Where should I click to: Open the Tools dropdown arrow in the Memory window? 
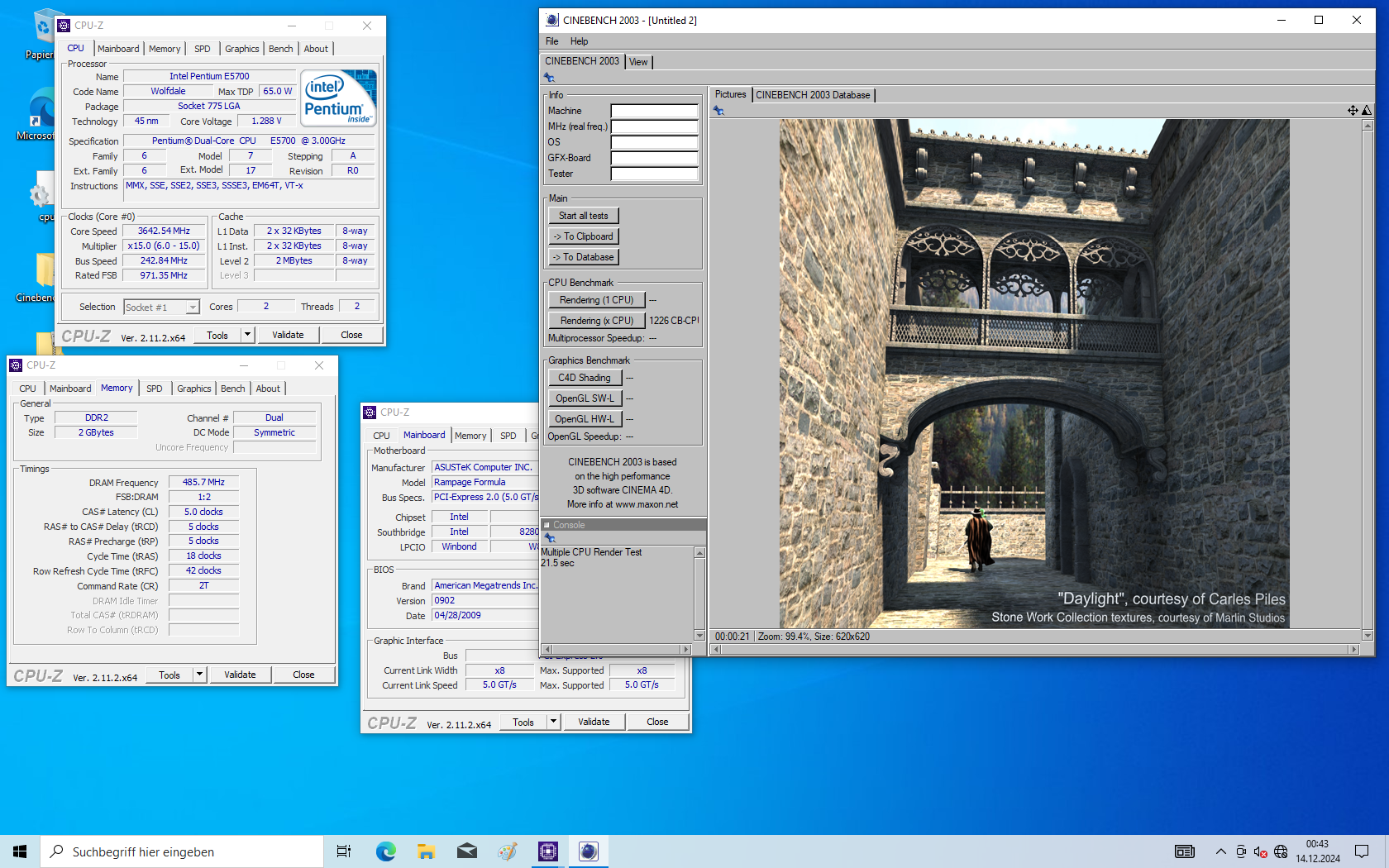tap(199, 675)
